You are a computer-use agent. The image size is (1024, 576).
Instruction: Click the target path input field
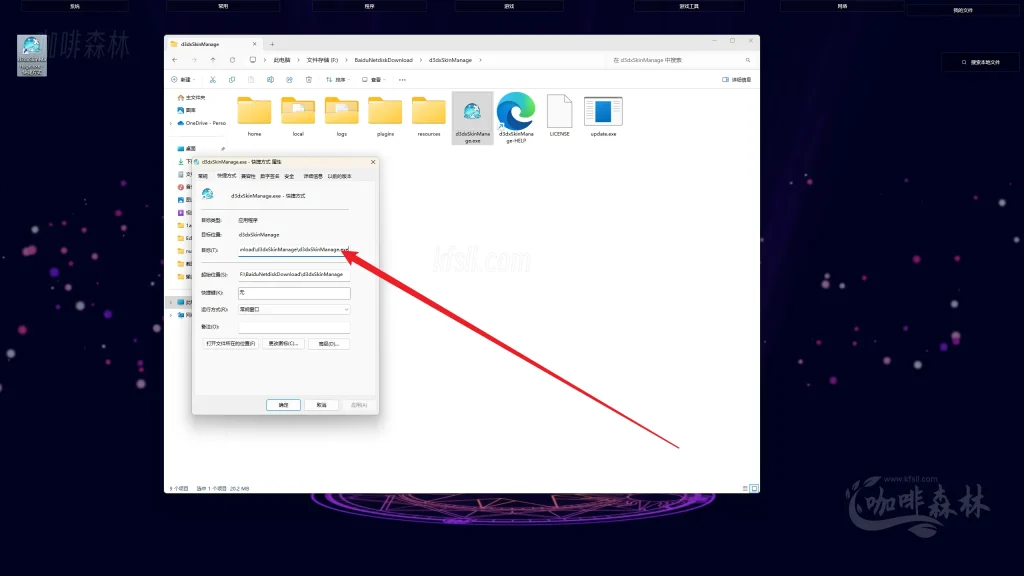tap(294, 249)
